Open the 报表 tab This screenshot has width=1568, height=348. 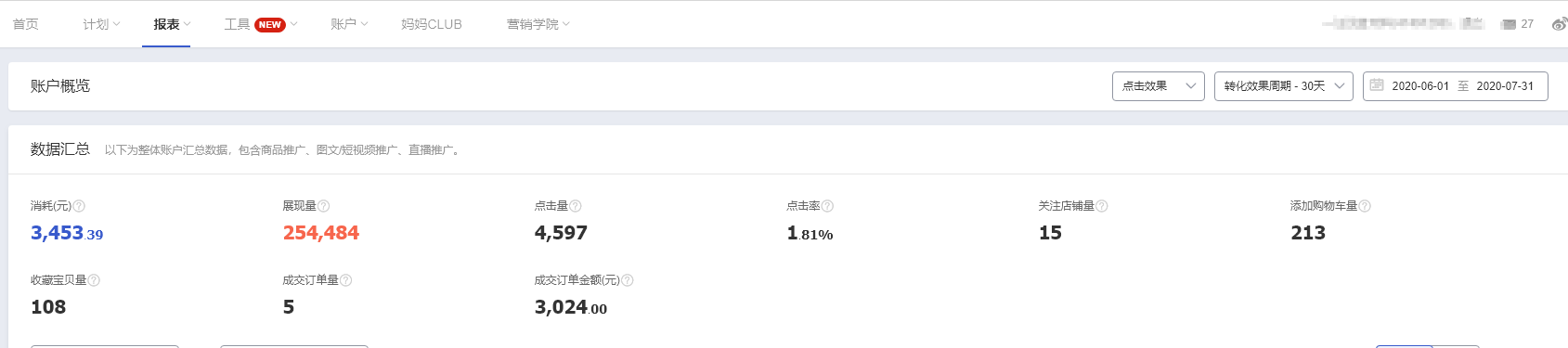click(x=172, y=24)
